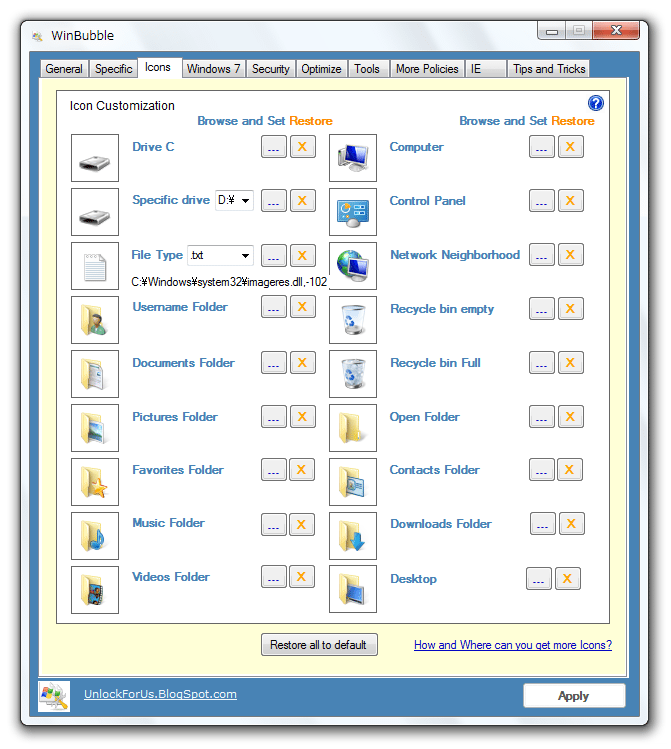This screenshot has width=671, height=749.
Task: Click the Specific drive icon preview
Action: pos(95,212)
